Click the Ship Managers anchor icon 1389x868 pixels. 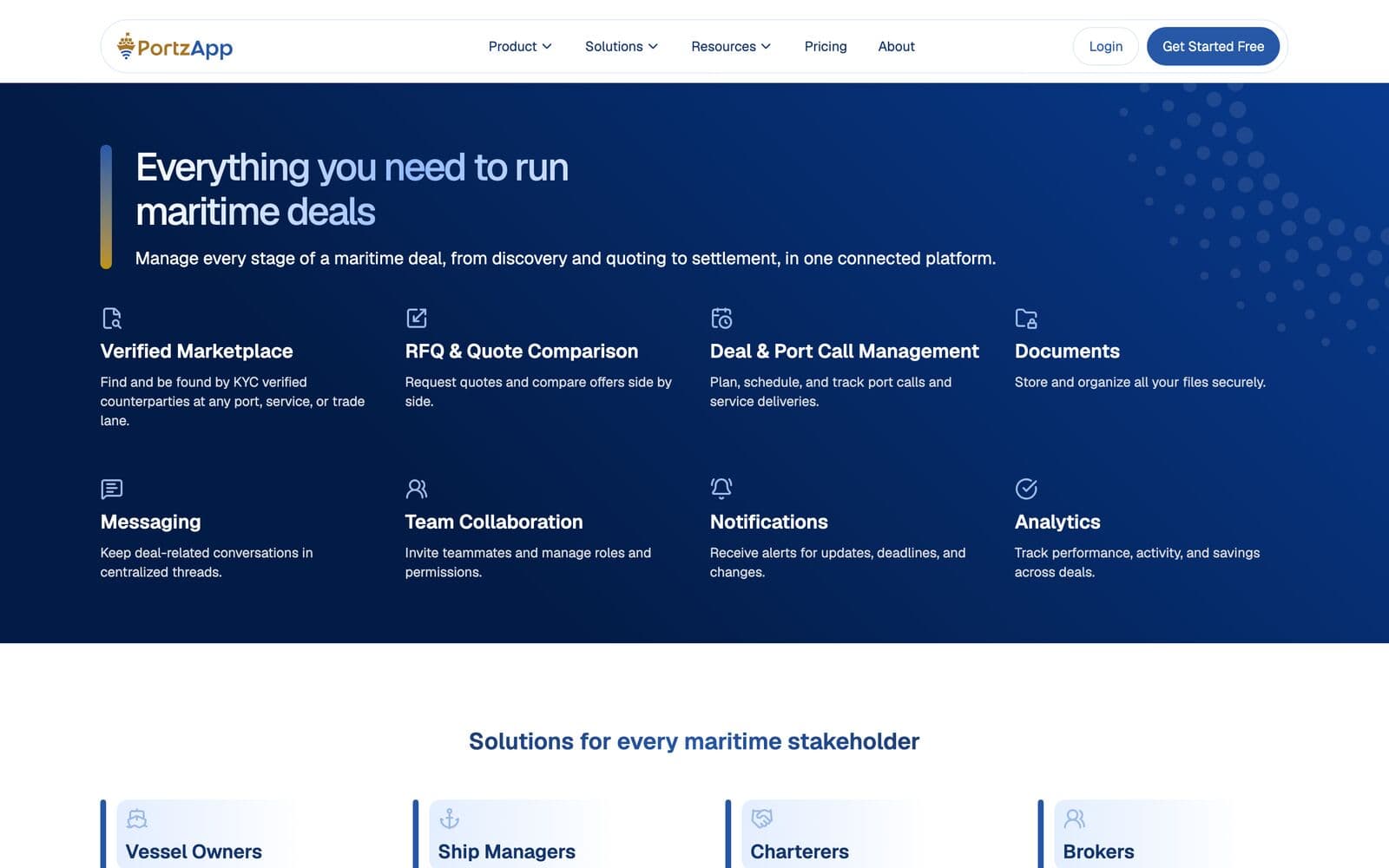pyautogui.click(x=450, y=819)
